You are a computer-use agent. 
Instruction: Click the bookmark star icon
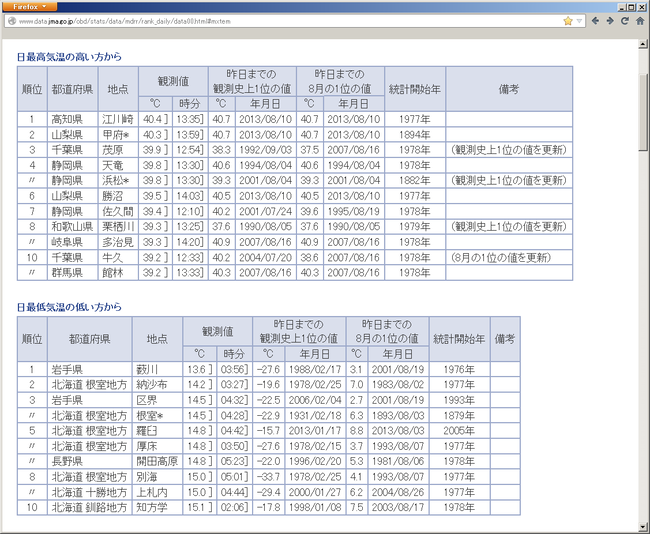coord(568,21)
